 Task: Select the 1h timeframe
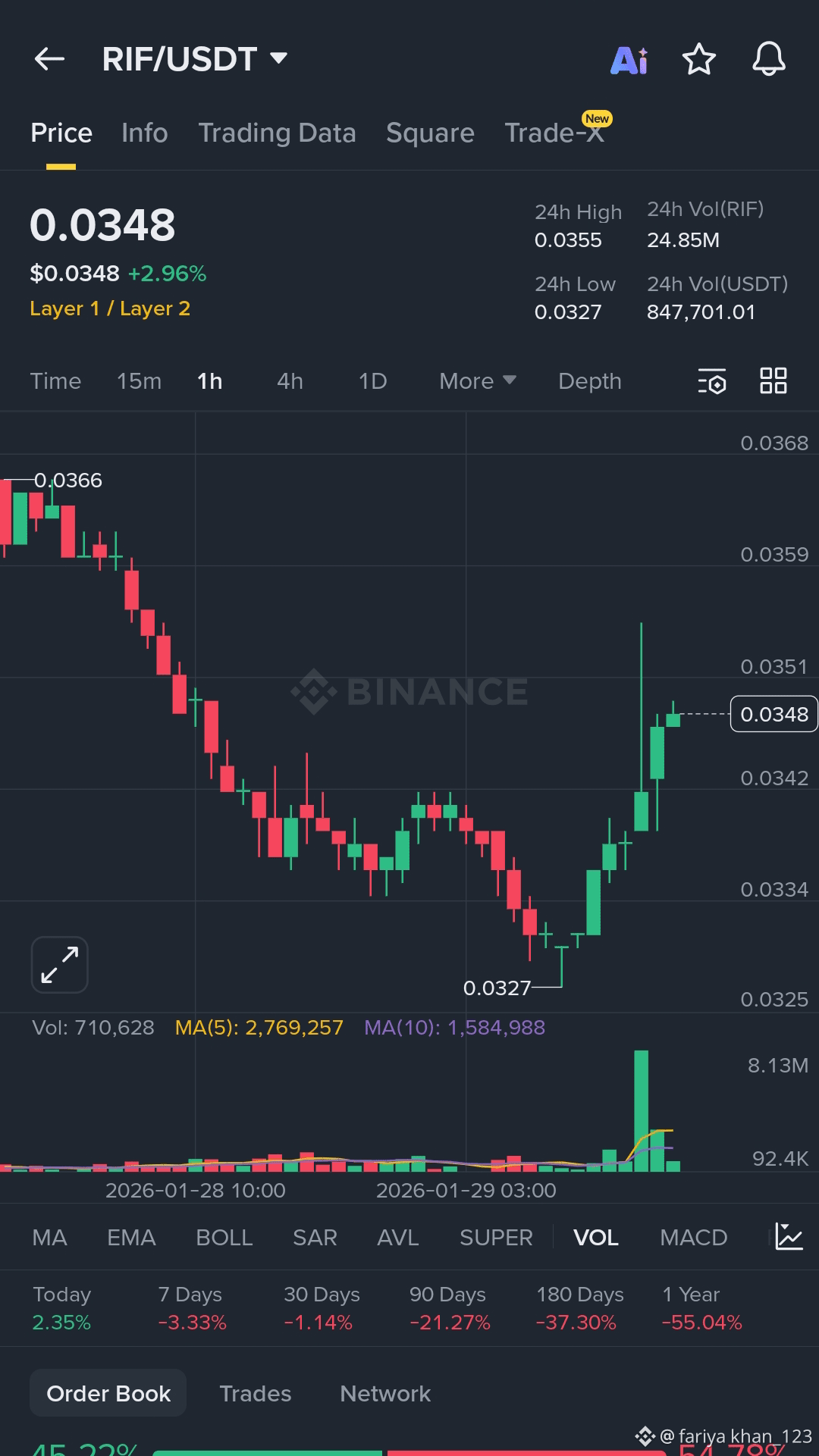pos(210,381)
